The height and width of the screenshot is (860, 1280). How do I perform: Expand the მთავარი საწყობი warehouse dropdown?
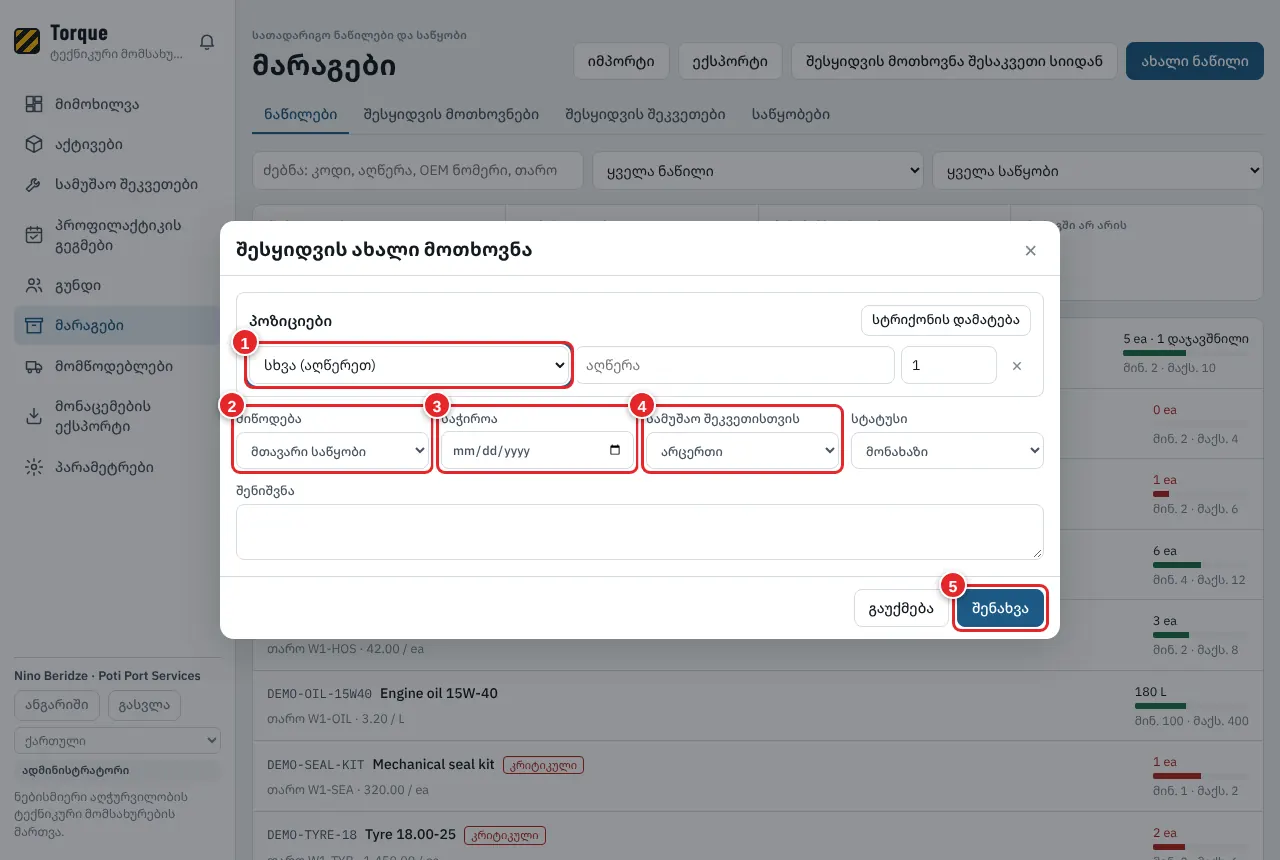332,451
